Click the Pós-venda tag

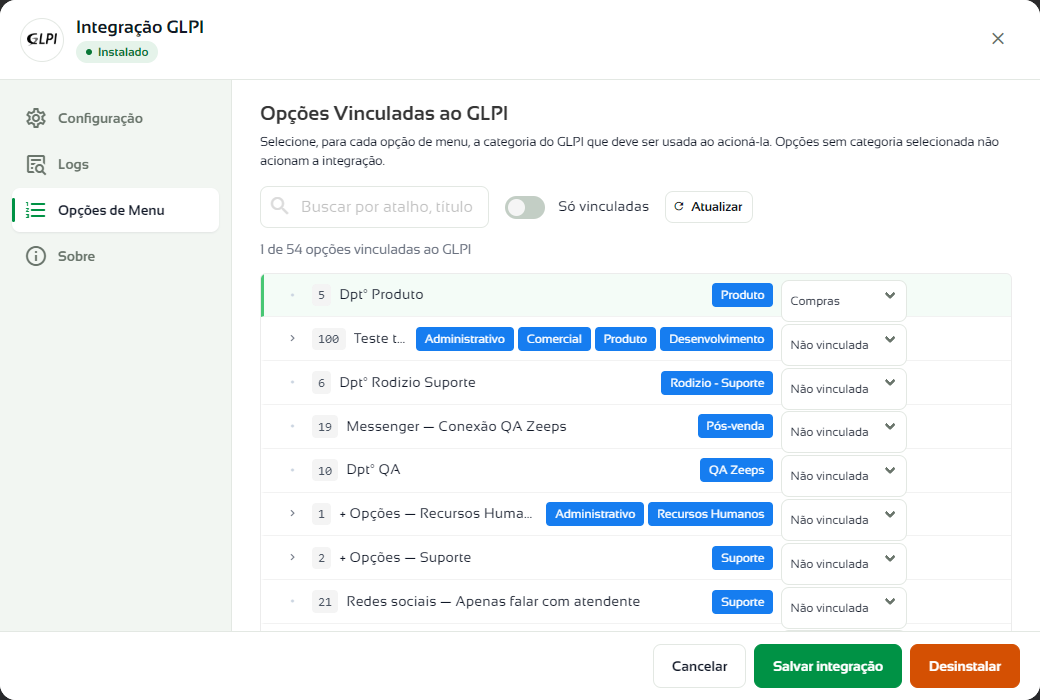pyautogui.click(x=735, y=426)
